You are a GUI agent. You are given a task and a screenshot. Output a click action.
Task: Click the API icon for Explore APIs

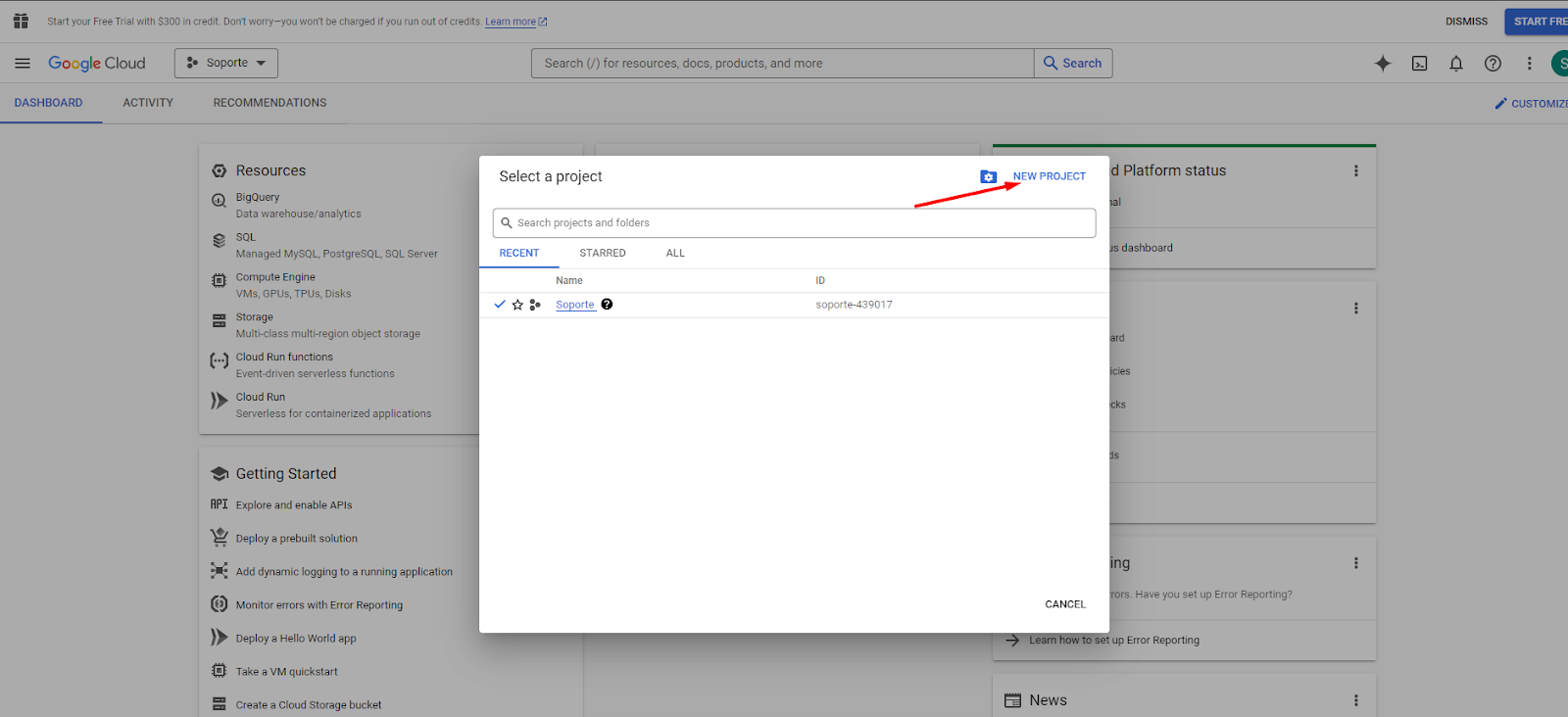pyautogui.click(x=220, y=504)
